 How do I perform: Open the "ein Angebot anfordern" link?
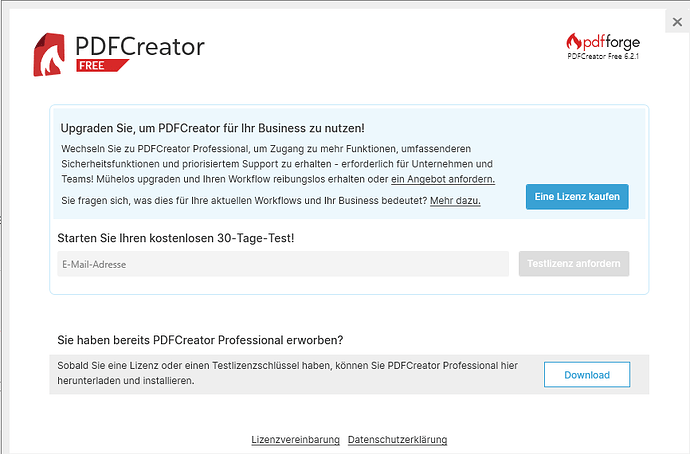pos(443,179)
